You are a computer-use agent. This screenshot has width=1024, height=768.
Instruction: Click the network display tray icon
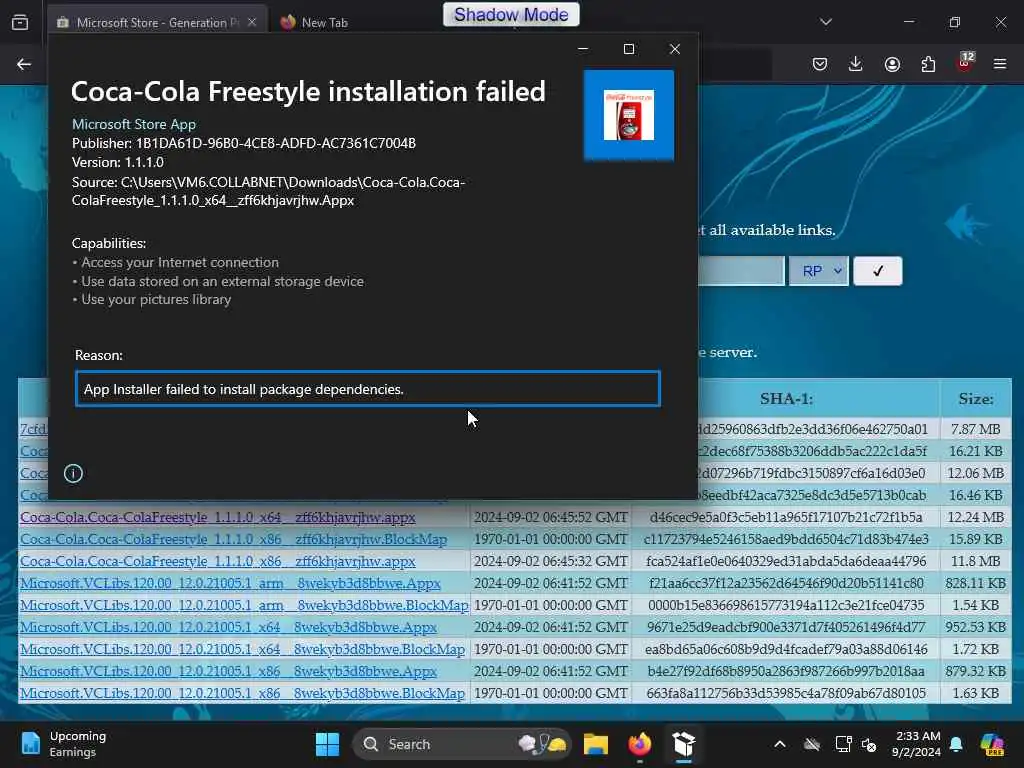pyautogui.click(x=843, y=744)
